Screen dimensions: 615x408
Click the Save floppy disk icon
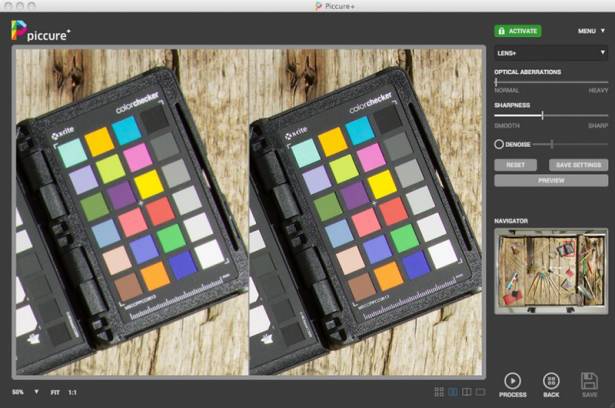click(x=589, y=381)
